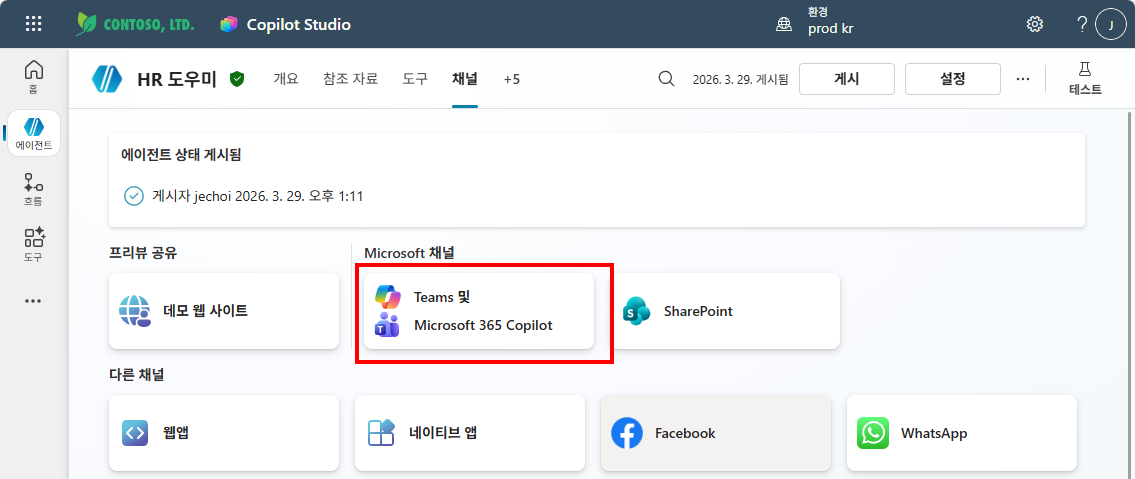Click the 에이전트 상태 게시됨 heading
Screen dimensions: 1135x479
coord(180,154)
